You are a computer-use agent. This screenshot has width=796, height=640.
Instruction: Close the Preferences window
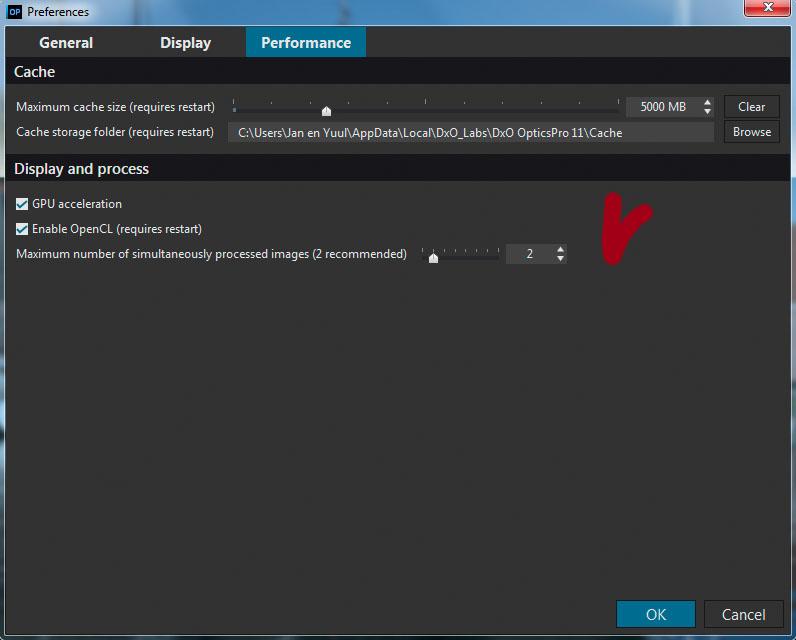(767, 8)
